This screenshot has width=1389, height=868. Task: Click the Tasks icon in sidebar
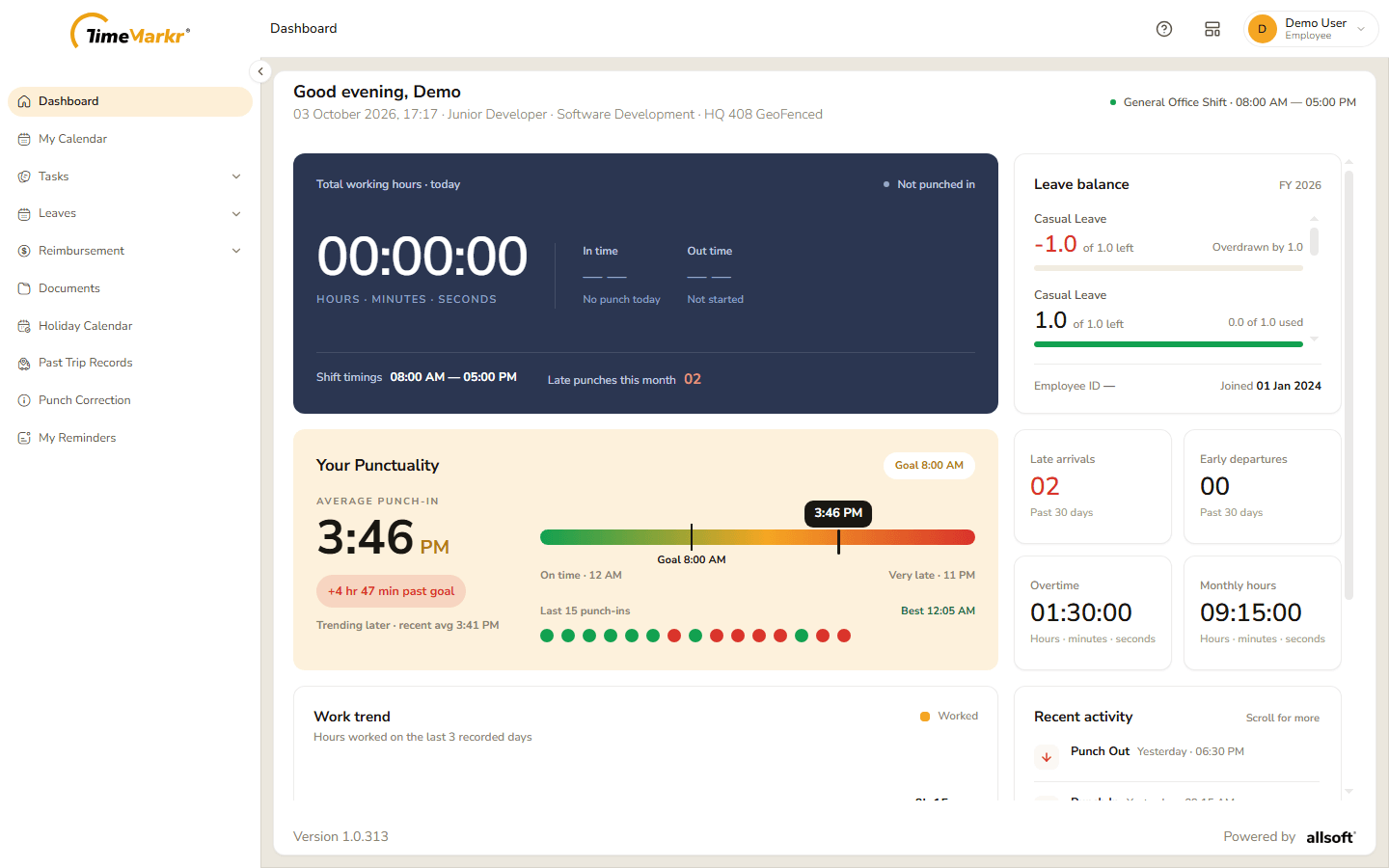(x=24, y=176)
